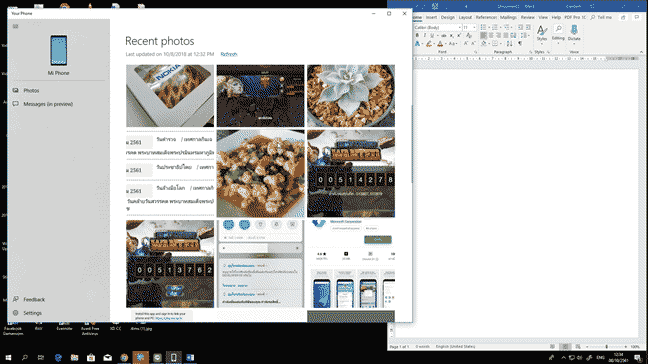This screenshot has width=648, height=364.
Task: Toggle Superscript in Word
Action: 459,36
